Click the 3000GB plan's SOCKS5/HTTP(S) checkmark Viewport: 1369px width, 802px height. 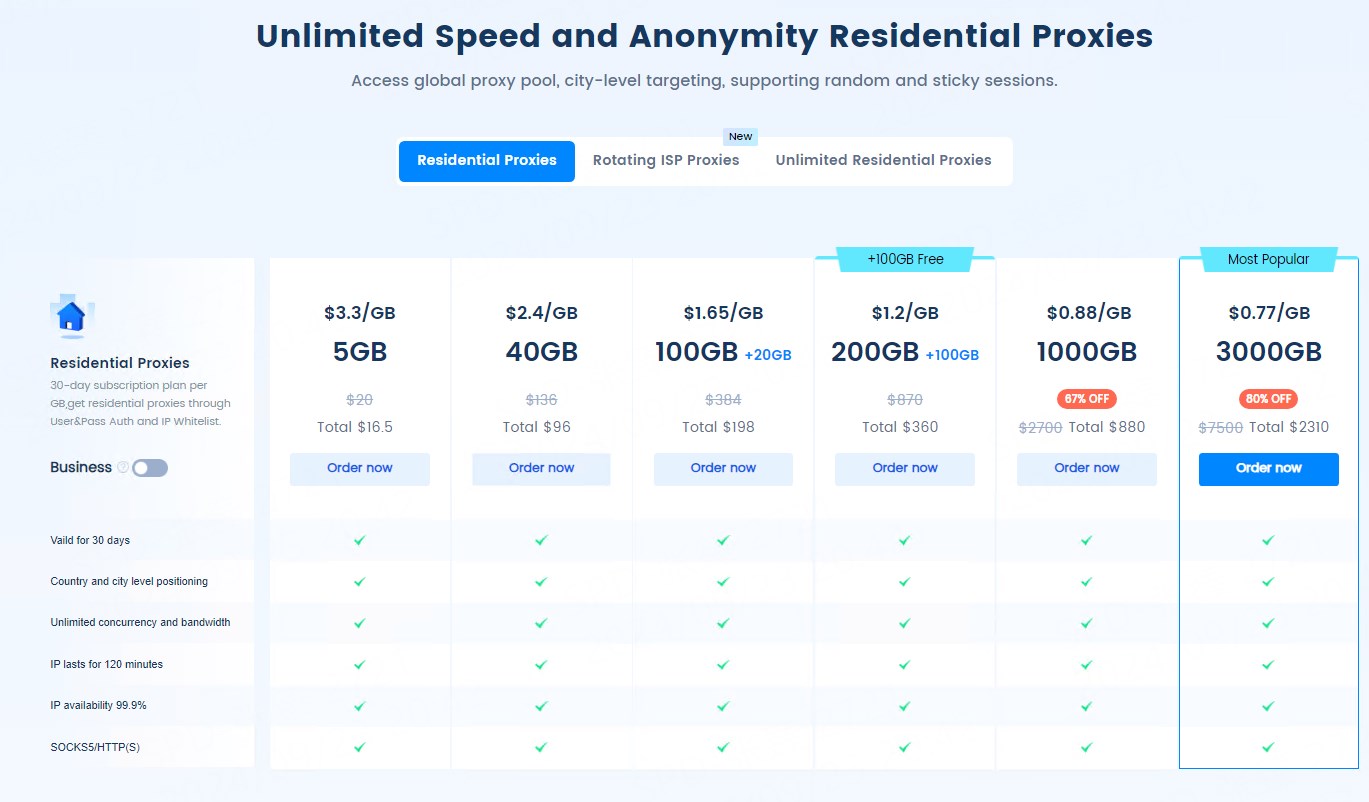(x=1268, y=747)
